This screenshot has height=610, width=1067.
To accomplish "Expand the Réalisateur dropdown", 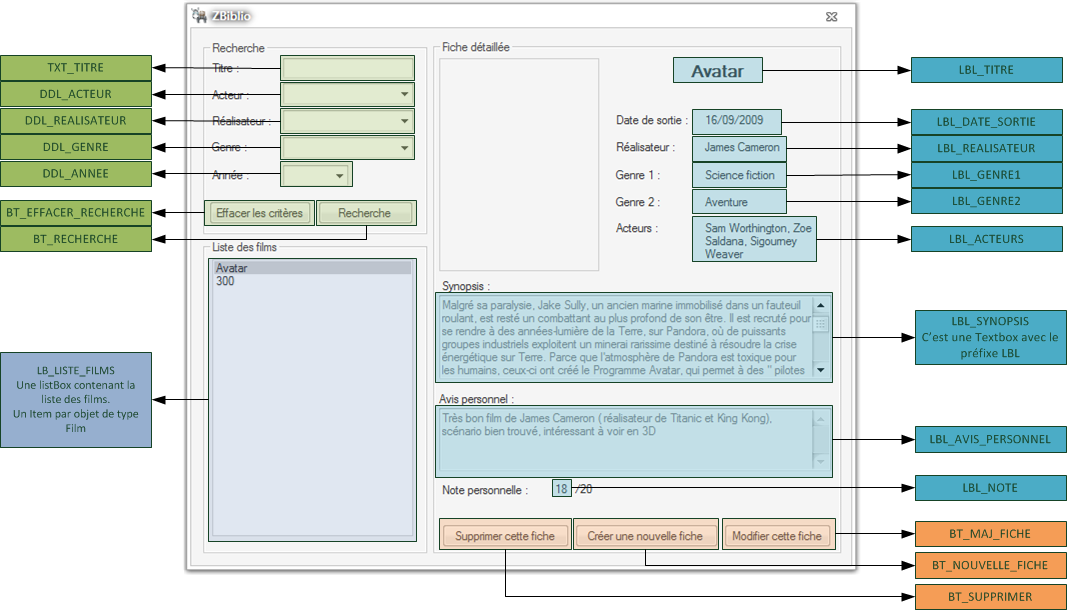I will click(x=404, y=121).
